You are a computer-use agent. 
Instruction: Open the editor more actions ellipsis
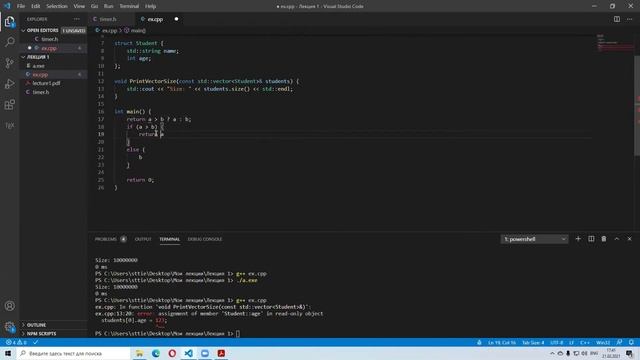click(x=629, y=19)
